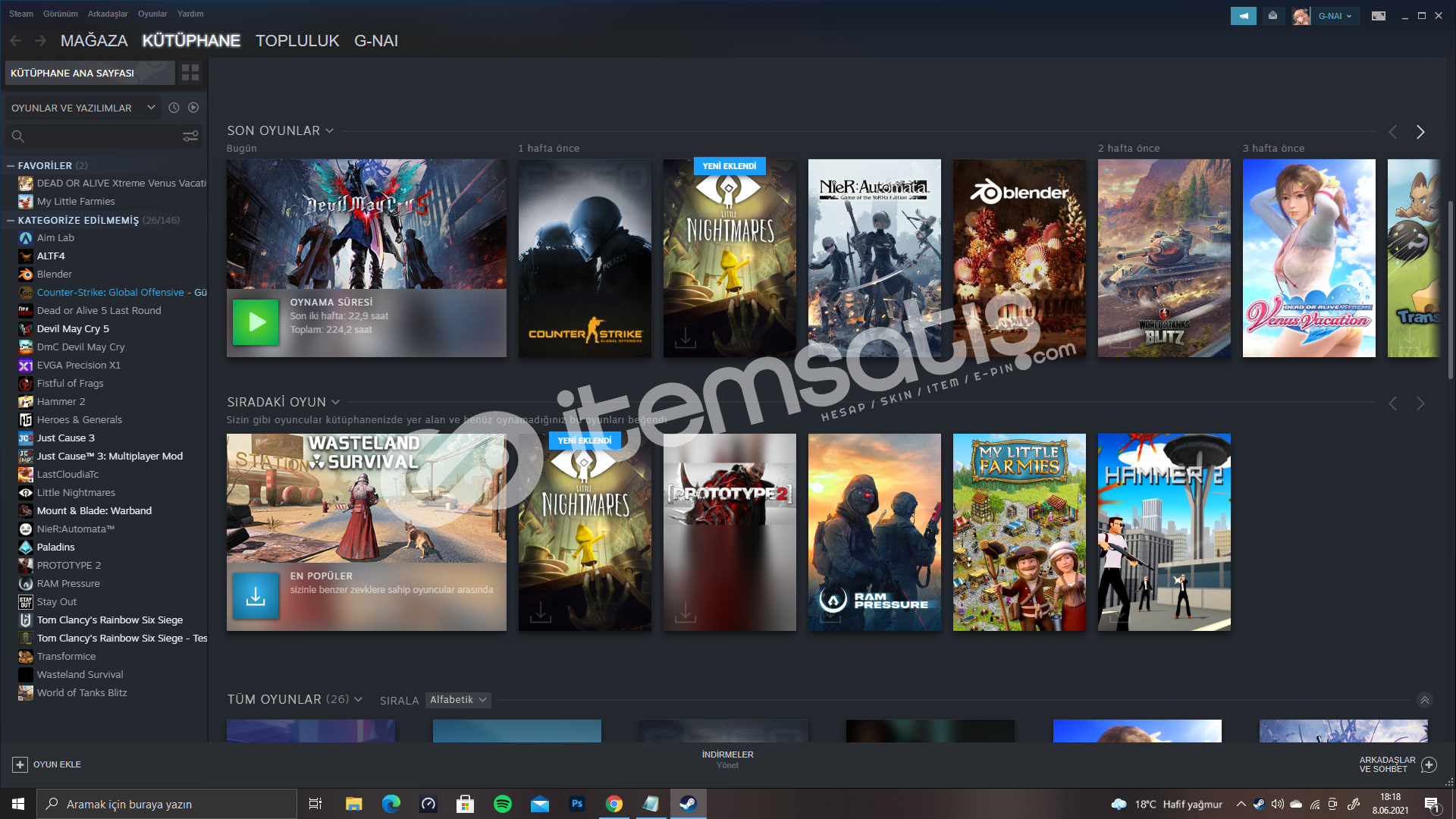Open advanced filter settings icon
The width and height of the screenshot is (1456, 819).
[x=190, y=136]
